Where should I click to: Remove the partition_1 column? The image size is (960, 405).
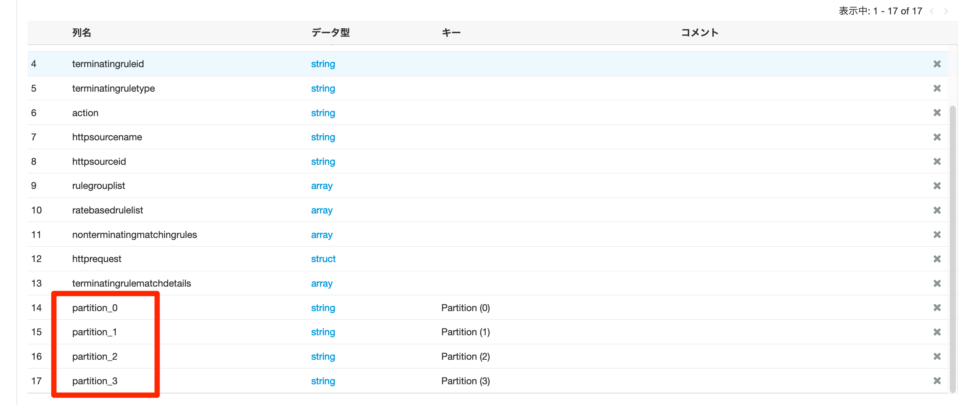click(x=937, y=332)
